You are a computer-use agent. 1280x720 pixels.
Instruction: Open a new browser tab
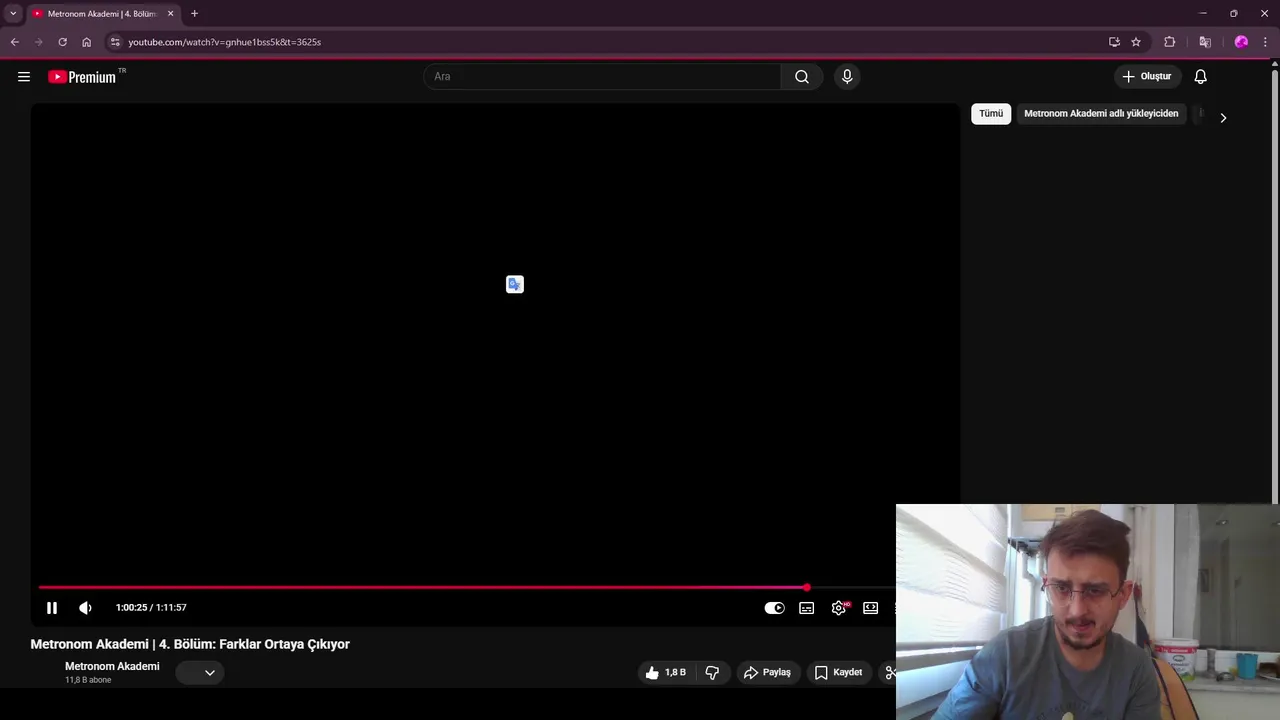pyautogui.click(x=194, y=14)
